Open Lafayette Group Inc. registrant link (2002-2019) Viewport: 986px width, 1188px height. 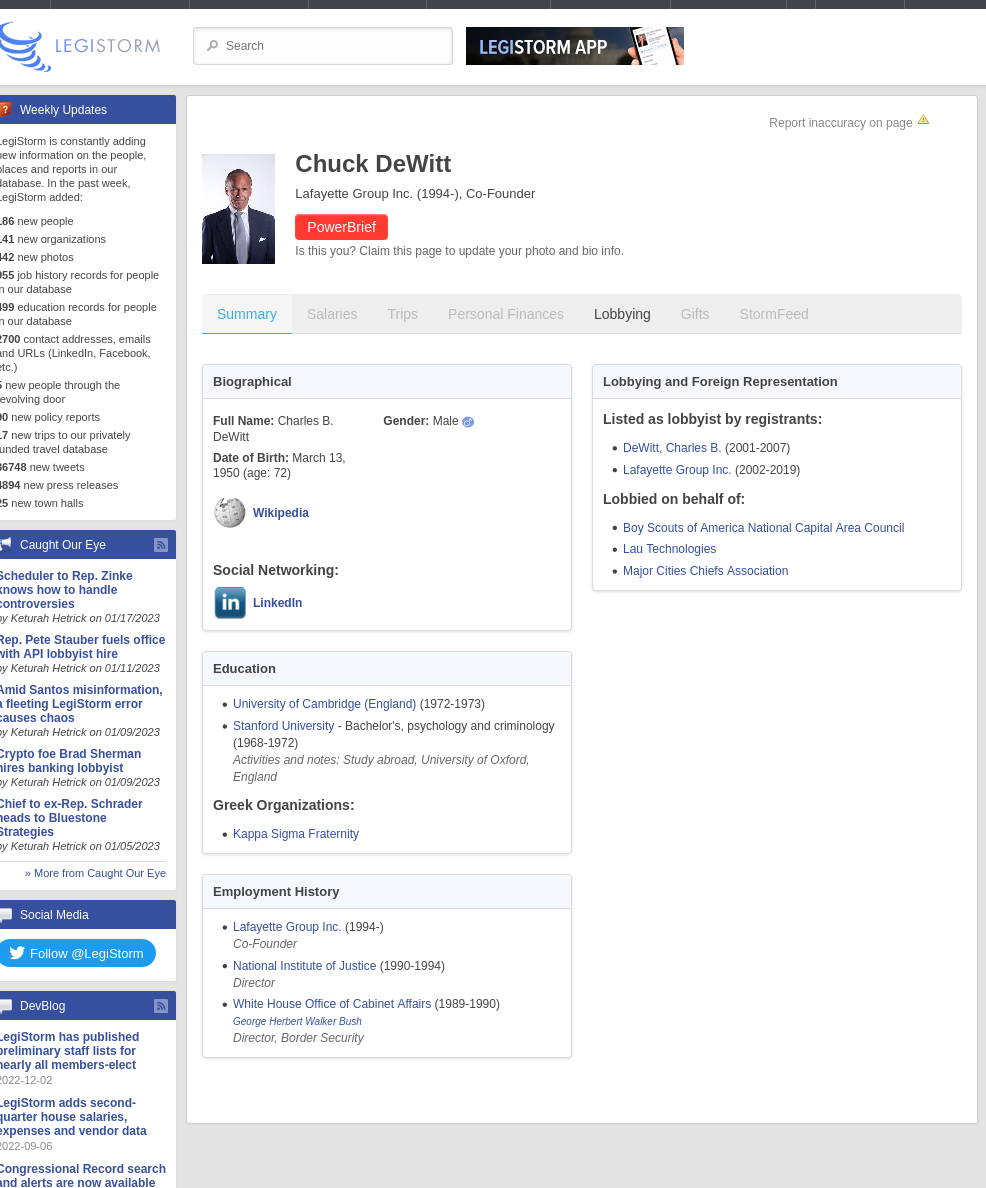pos(677,470)
